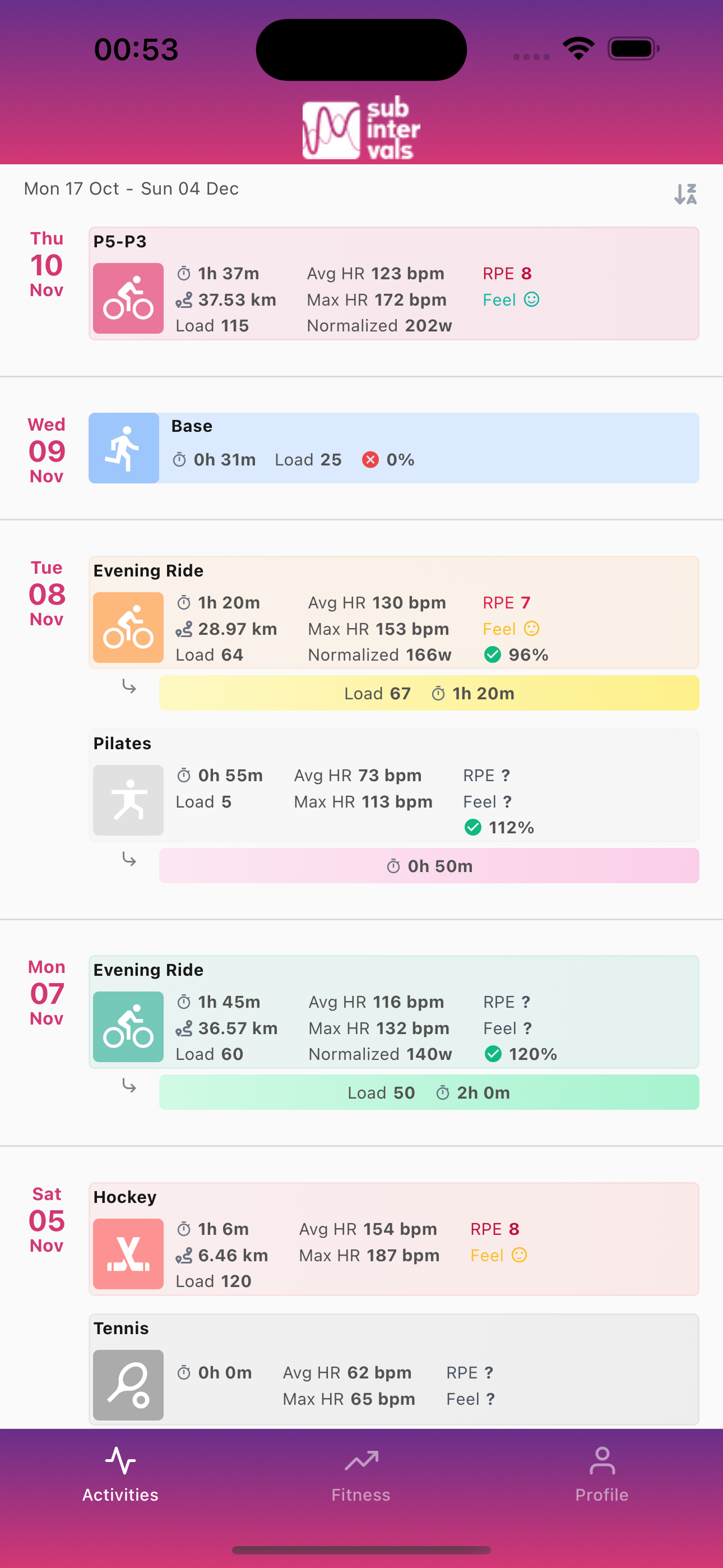Toggle the sort order icon
Screen dimensions: 723x1568
point(685,194)
